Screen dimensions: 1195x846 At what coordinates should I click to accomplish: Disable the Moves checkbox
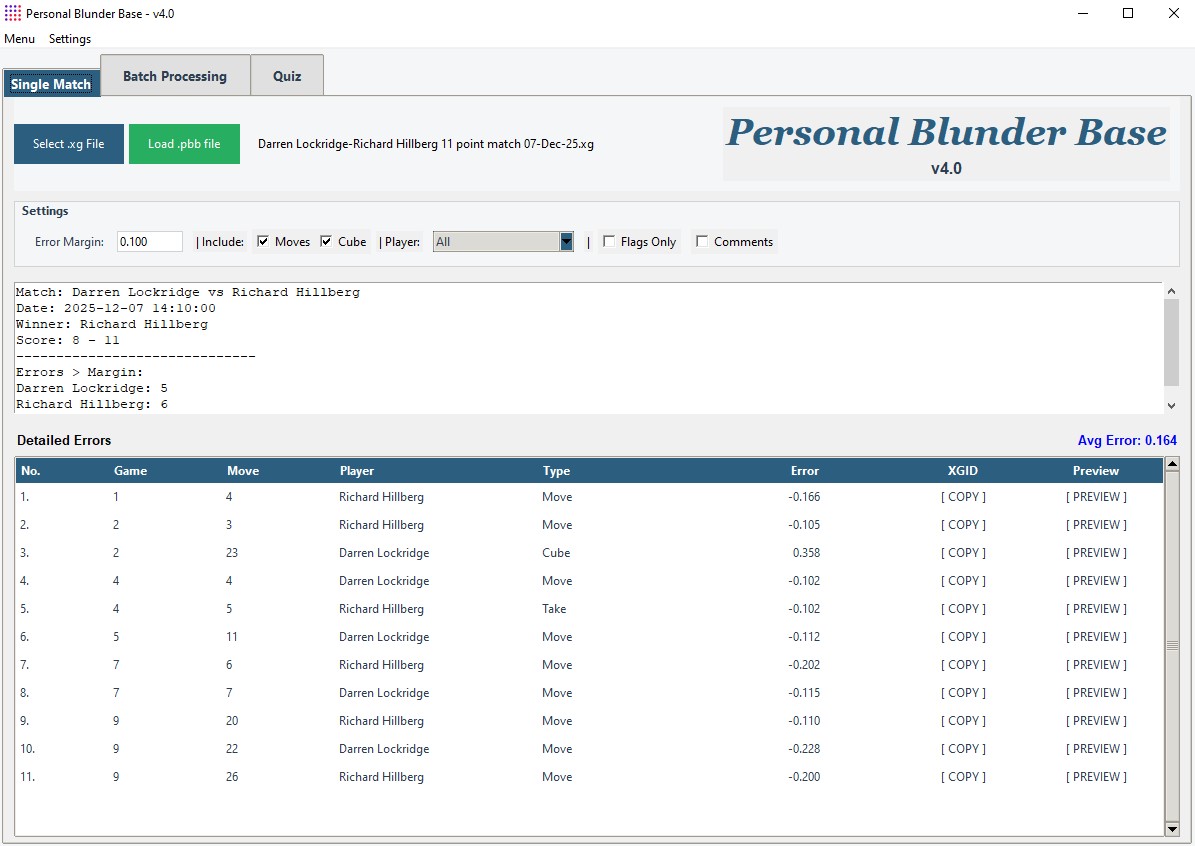tap(263, 241)
